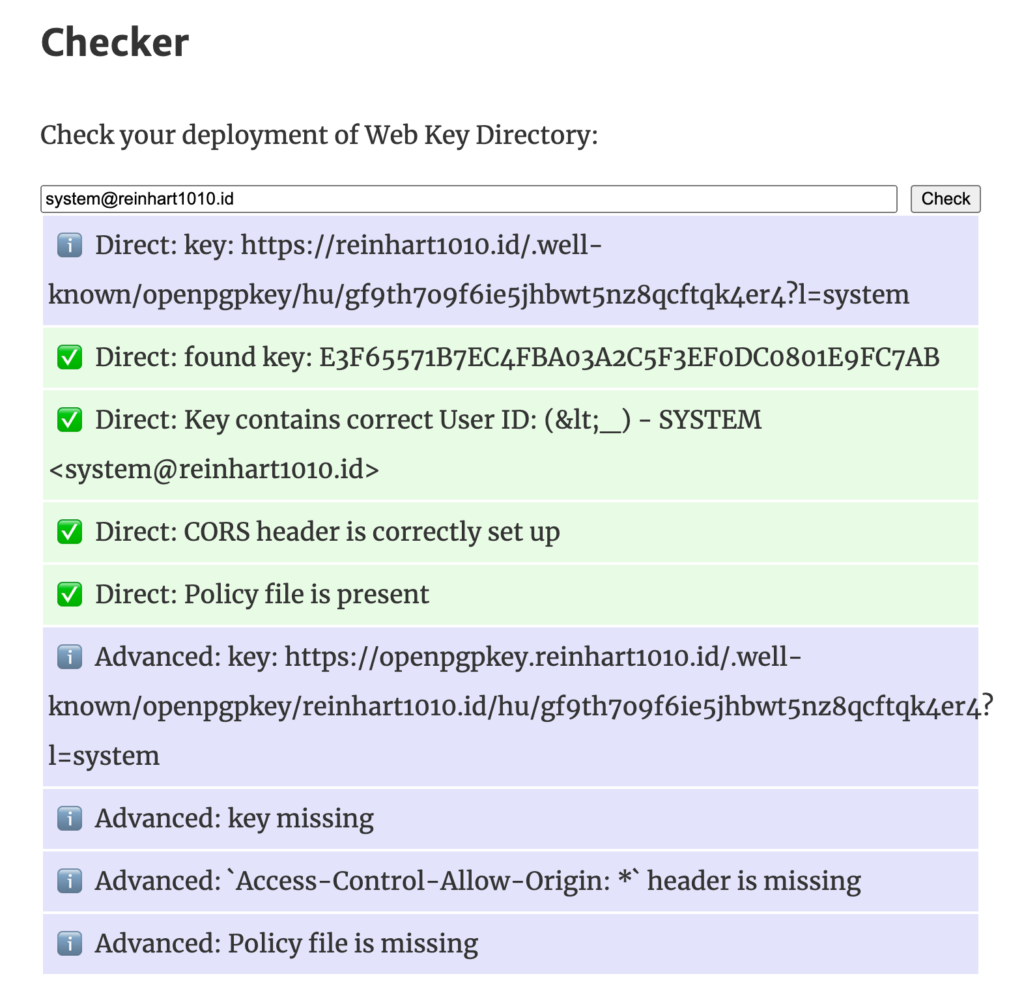Image resolution: width=1024 pixels, height=1002 pixels.
Task: Click 'Direct: Policy file is present' text
Action: point(262,594)
